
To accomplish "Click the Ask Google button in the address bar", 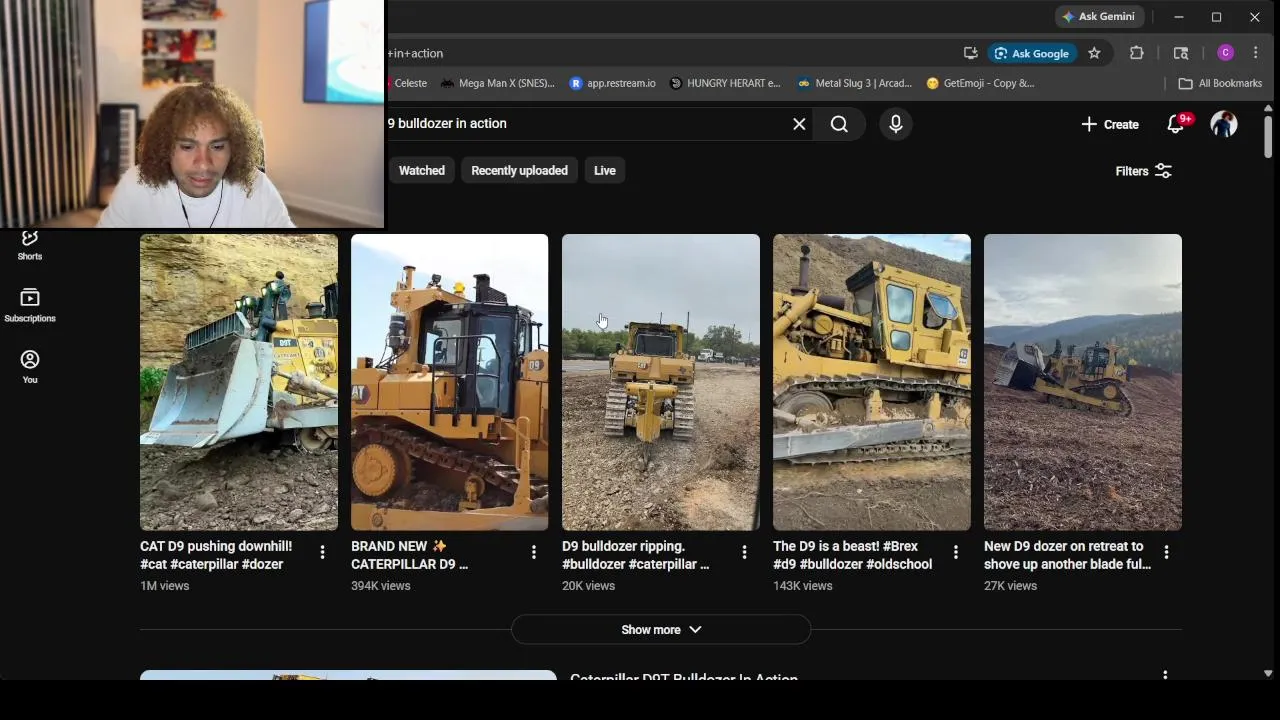I will [x=1032, y=53].
